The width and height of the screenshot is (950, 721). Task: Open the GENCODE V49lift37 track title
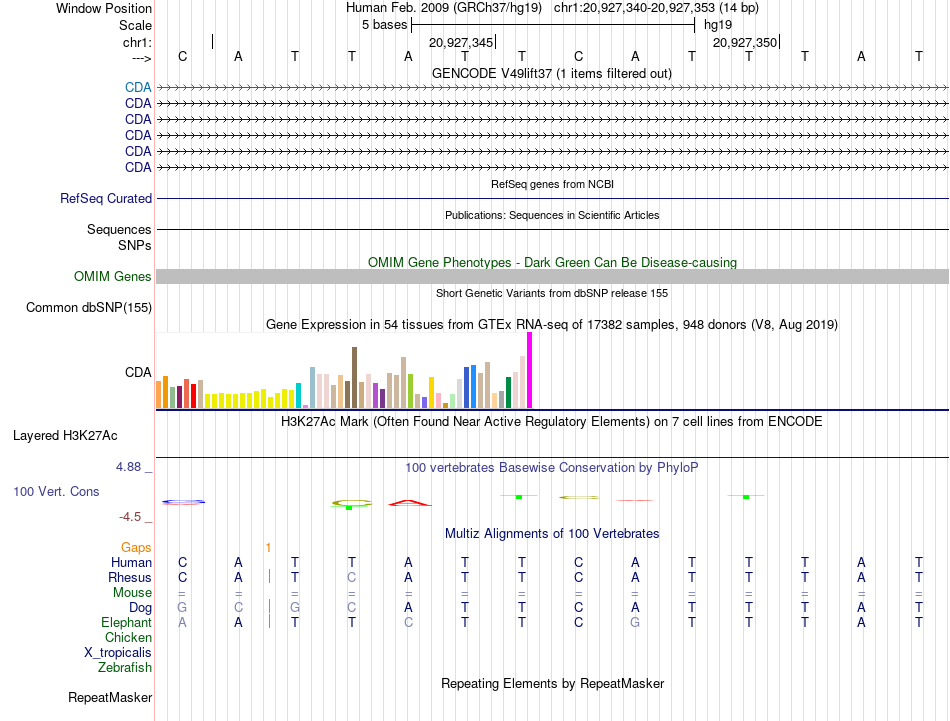click(552, 73)
